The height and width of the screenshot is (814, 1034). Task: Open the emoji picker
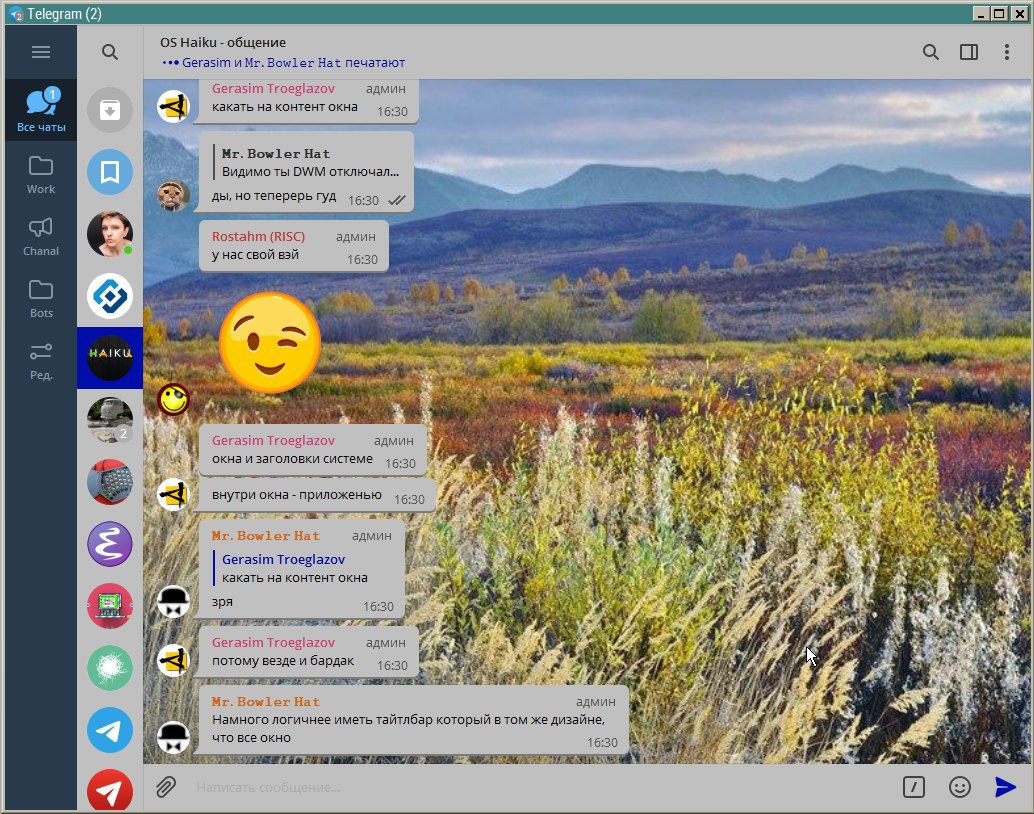959,787
